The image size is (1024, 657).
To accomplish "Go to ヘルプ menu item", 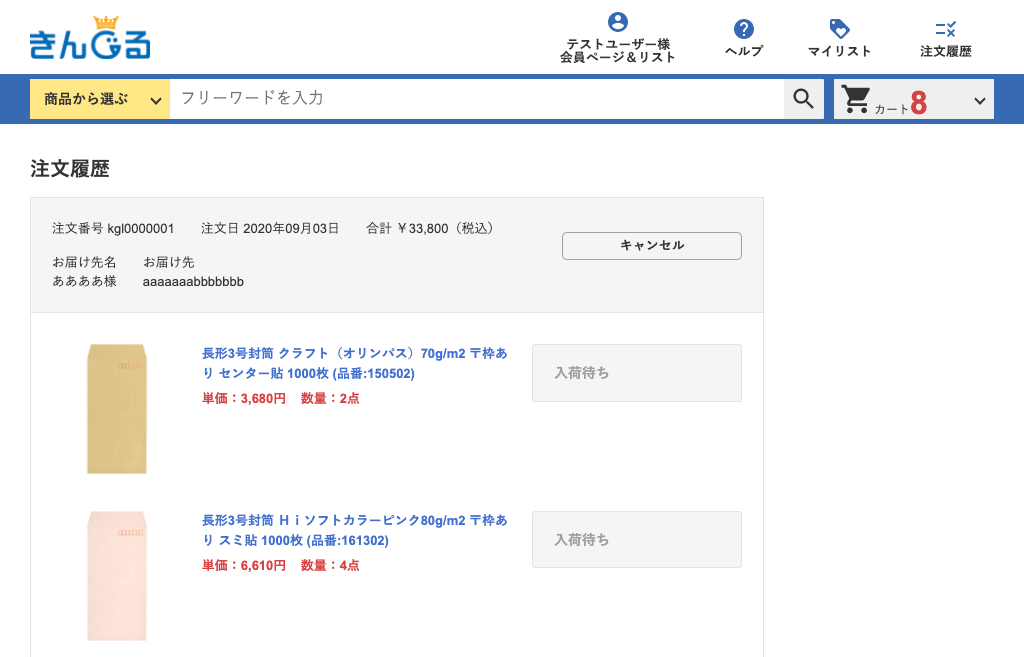I will click(x=743, y=51).
